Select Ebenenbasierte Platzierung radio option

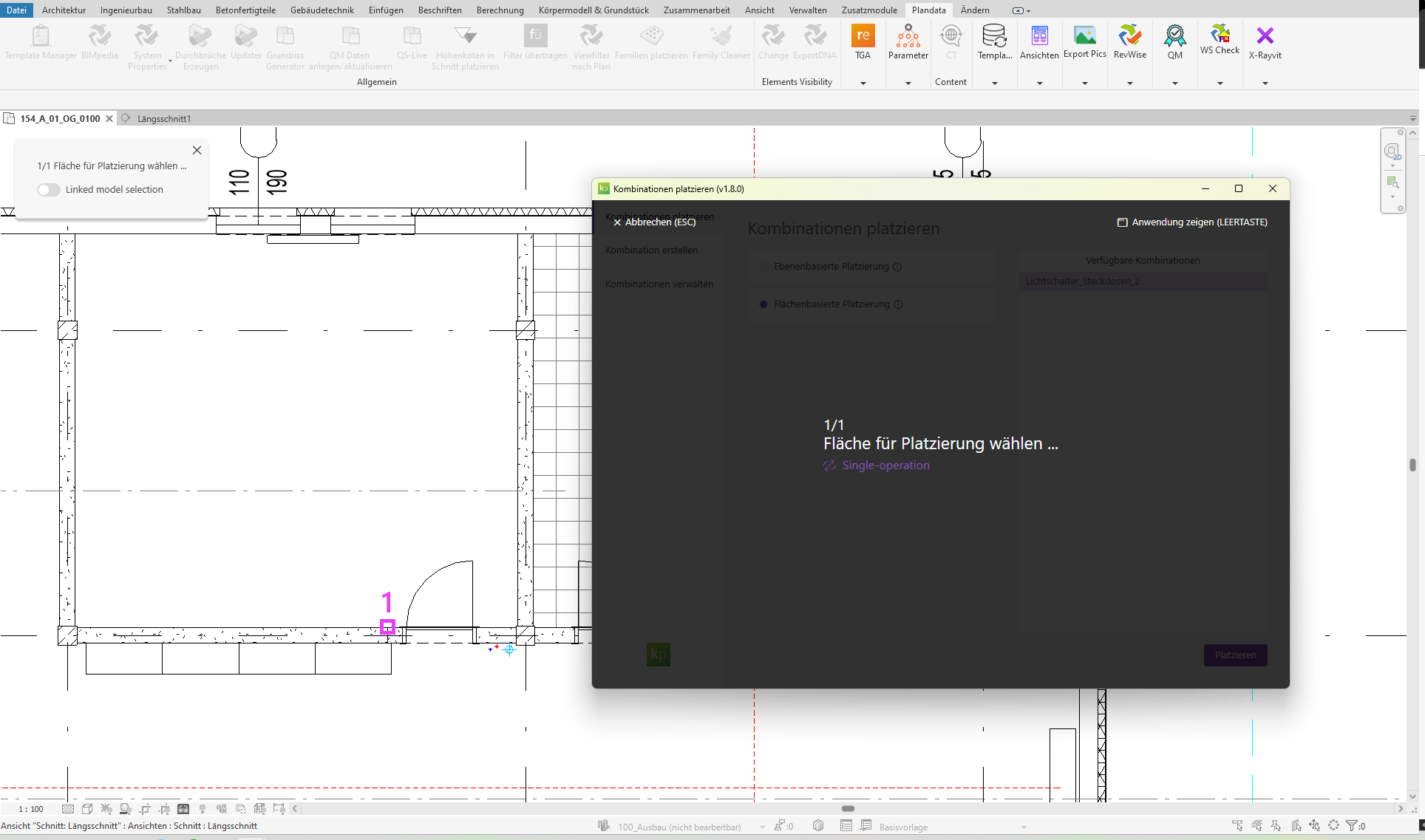[763, 267]
